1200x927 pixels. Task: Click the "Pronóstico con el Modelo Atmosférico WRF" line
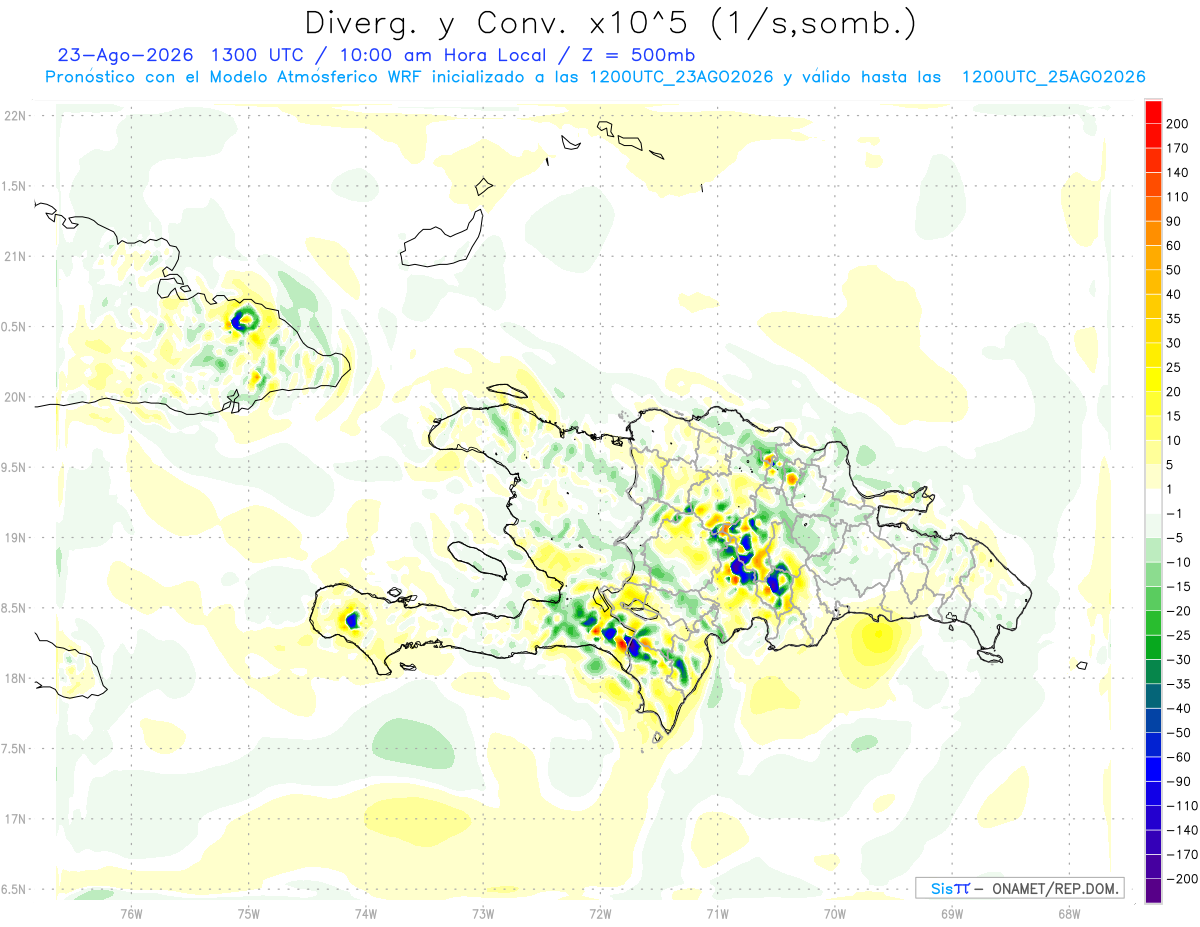[x=235, y=77]
